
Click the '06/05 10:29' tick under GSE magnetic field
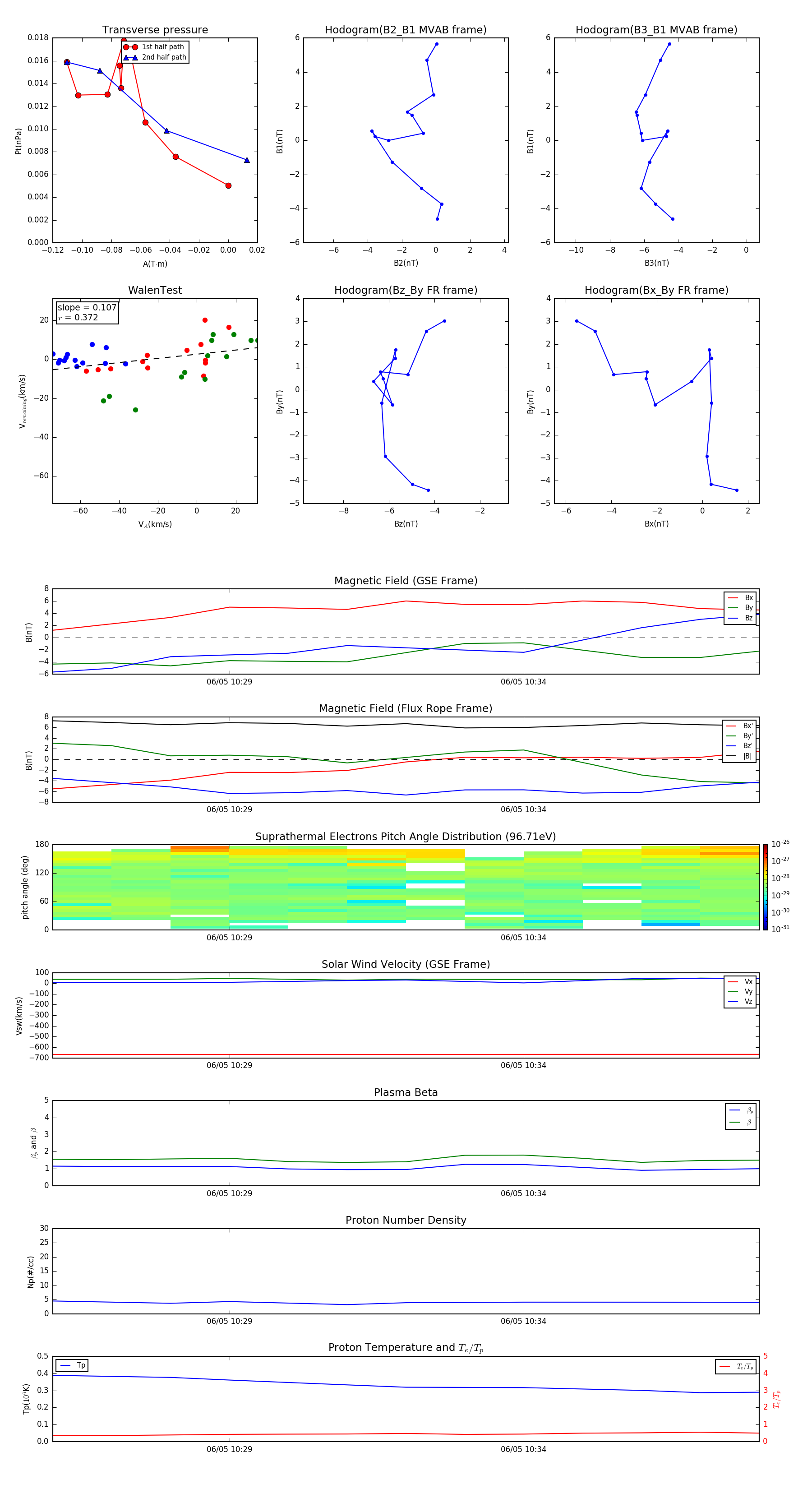tap(230, 681)
